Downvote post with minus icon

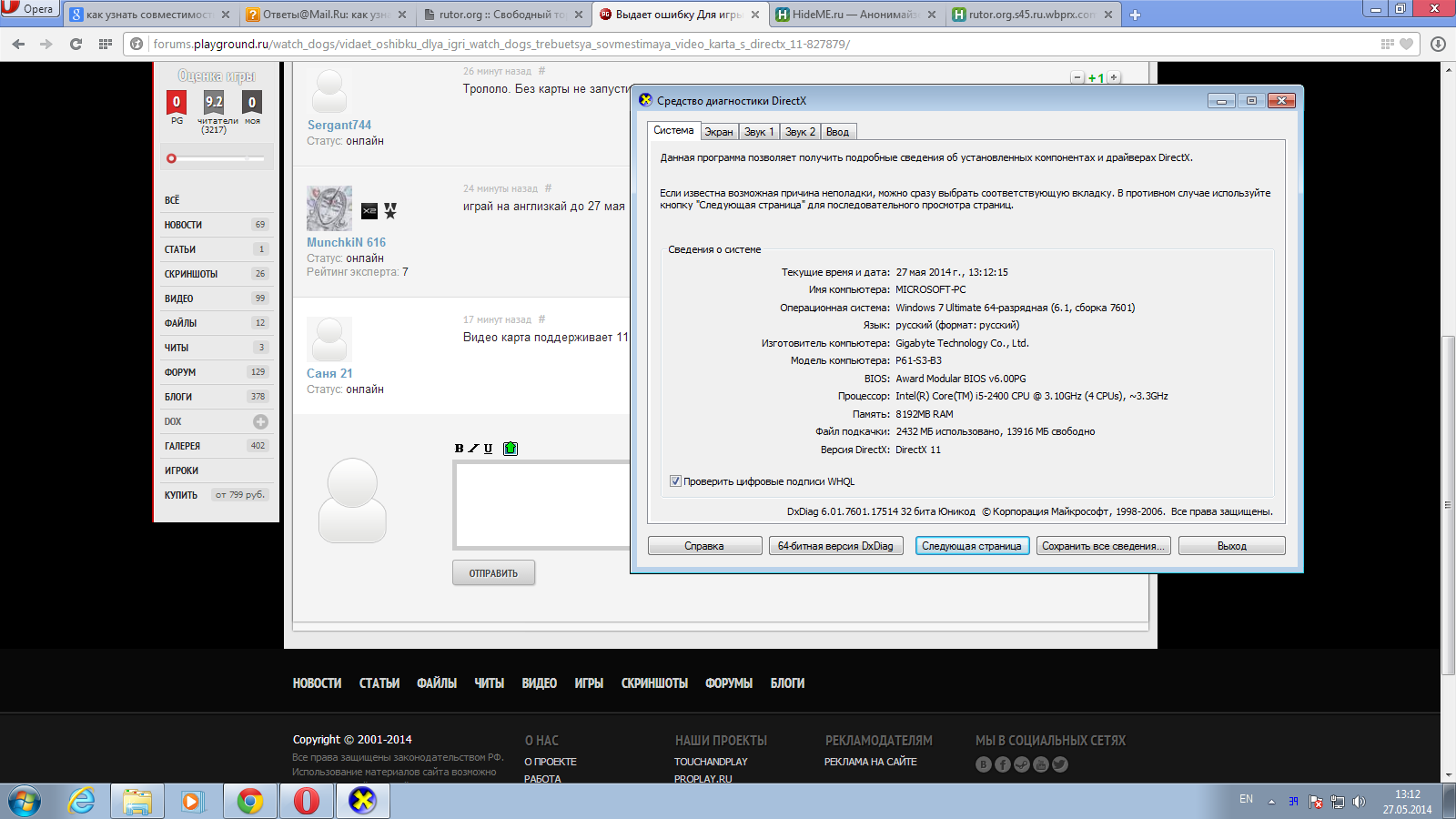[1077, 78]
